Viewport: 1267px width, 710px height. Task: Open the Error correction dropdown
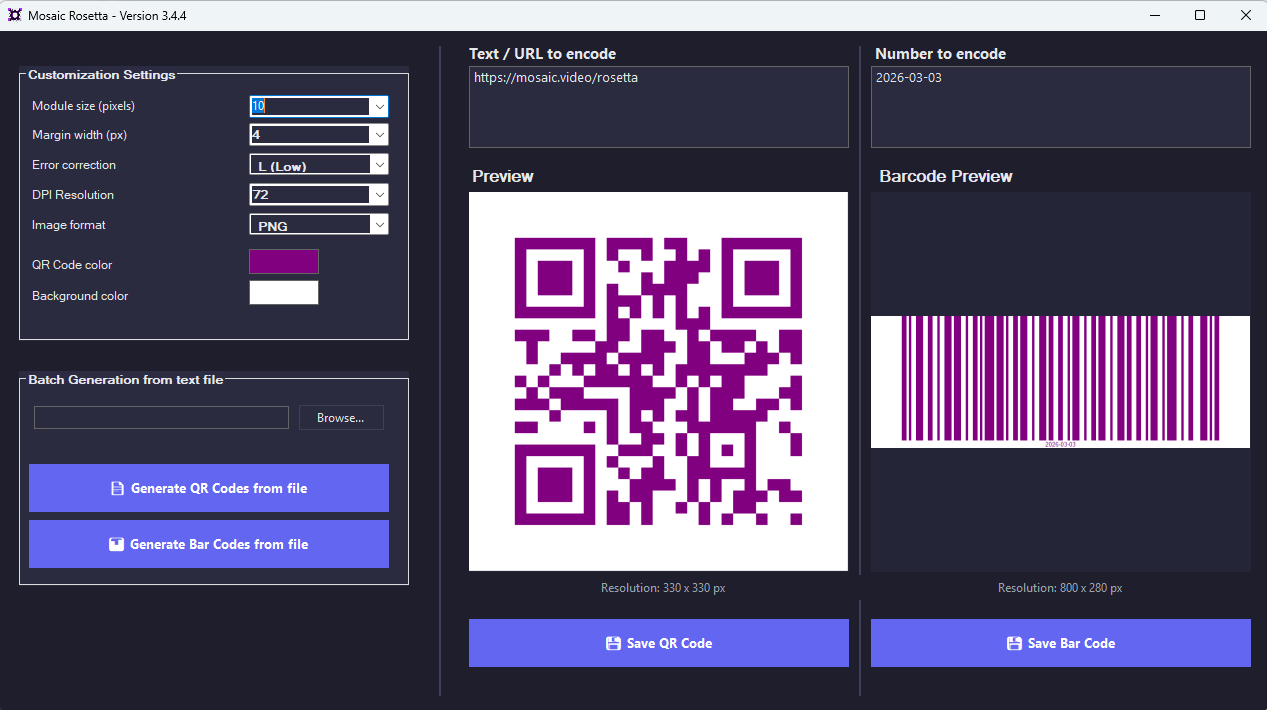[379, 165]
